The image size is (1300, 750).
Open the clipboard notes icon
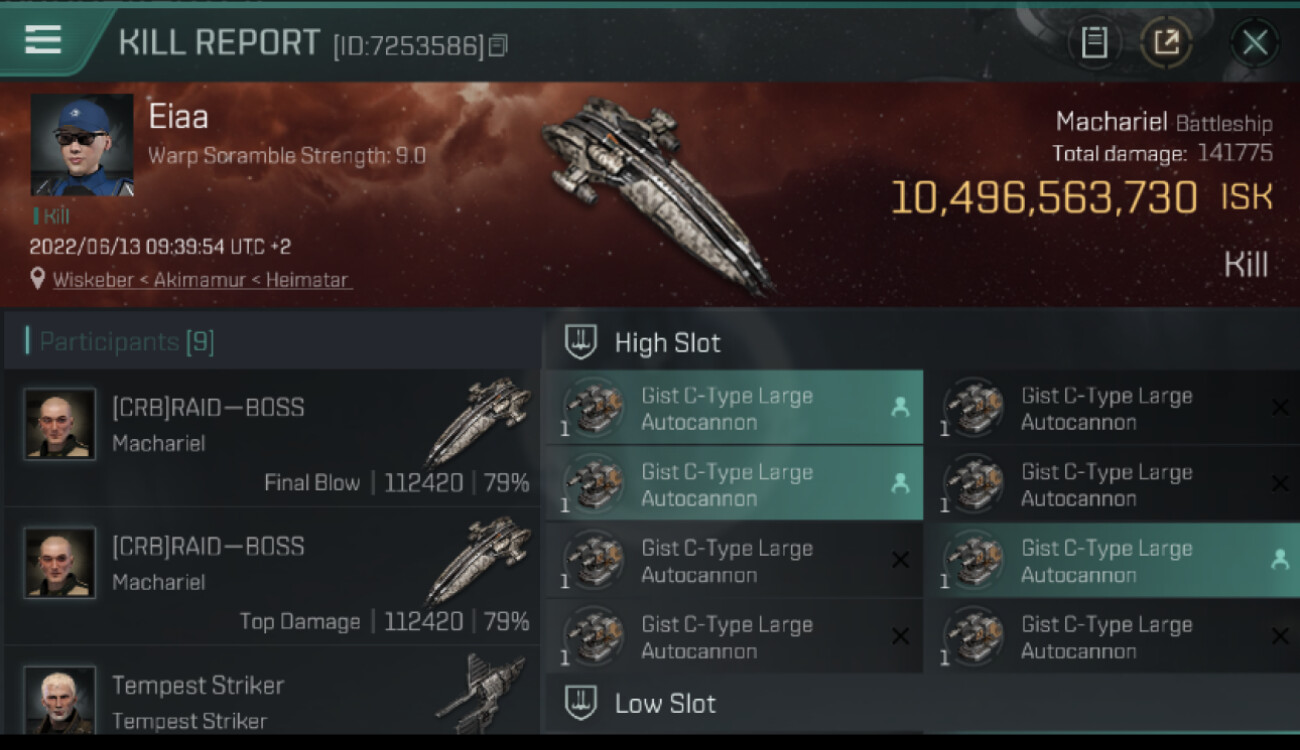[1095, 43]
